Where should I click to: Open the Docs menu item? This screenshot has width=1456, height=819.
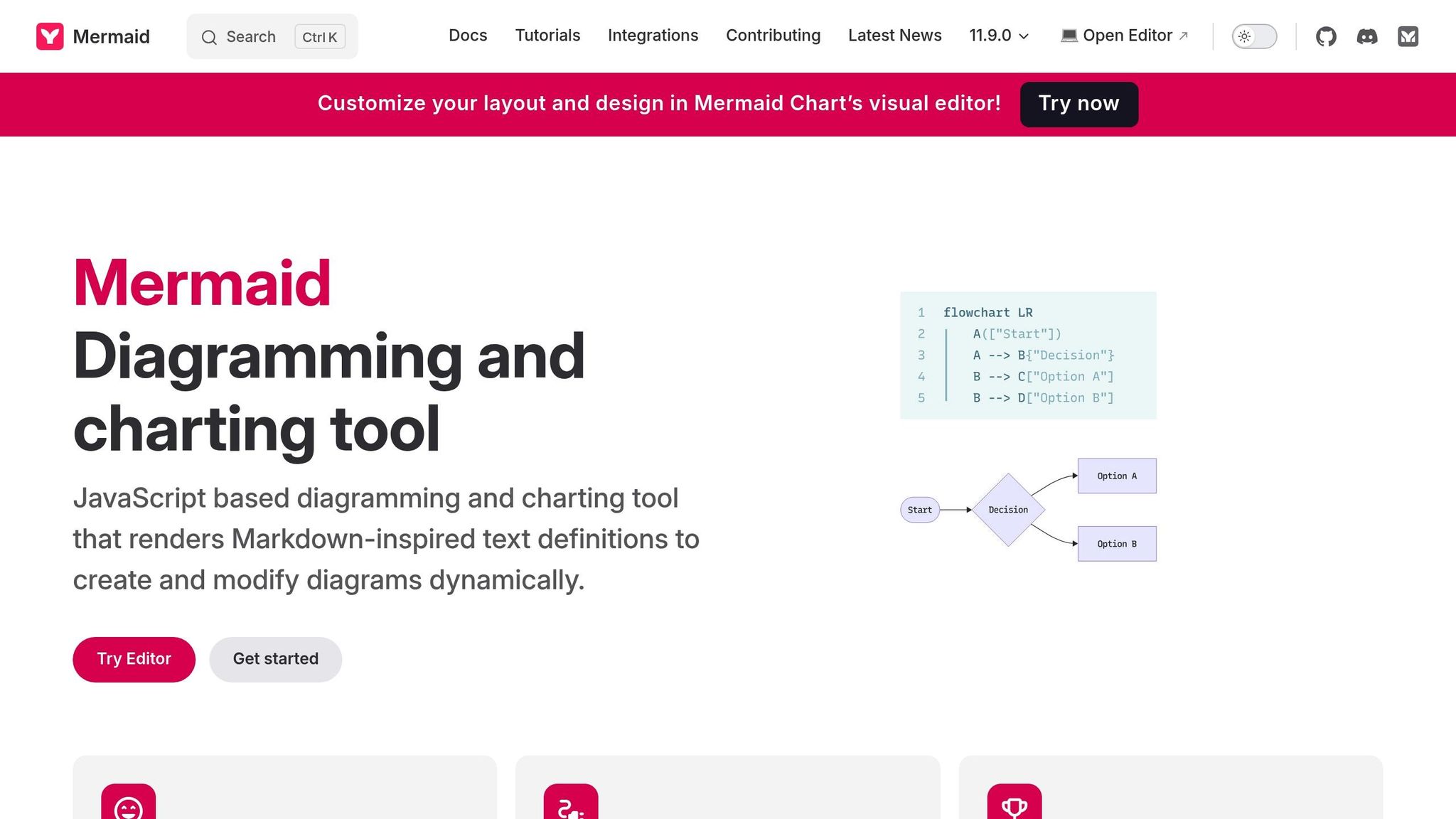tap(468, 36)
